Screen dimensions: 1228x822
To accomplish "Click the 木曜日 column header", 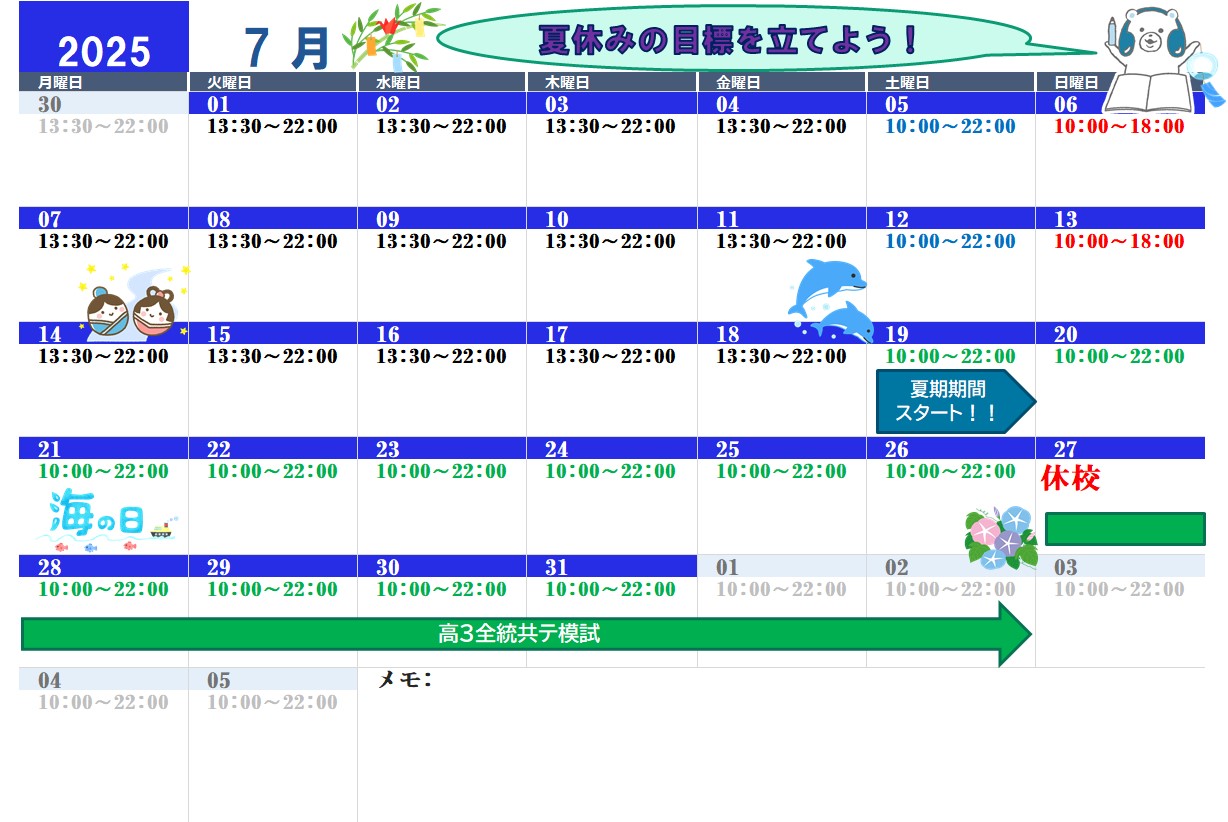I will (x=612, y=83).
